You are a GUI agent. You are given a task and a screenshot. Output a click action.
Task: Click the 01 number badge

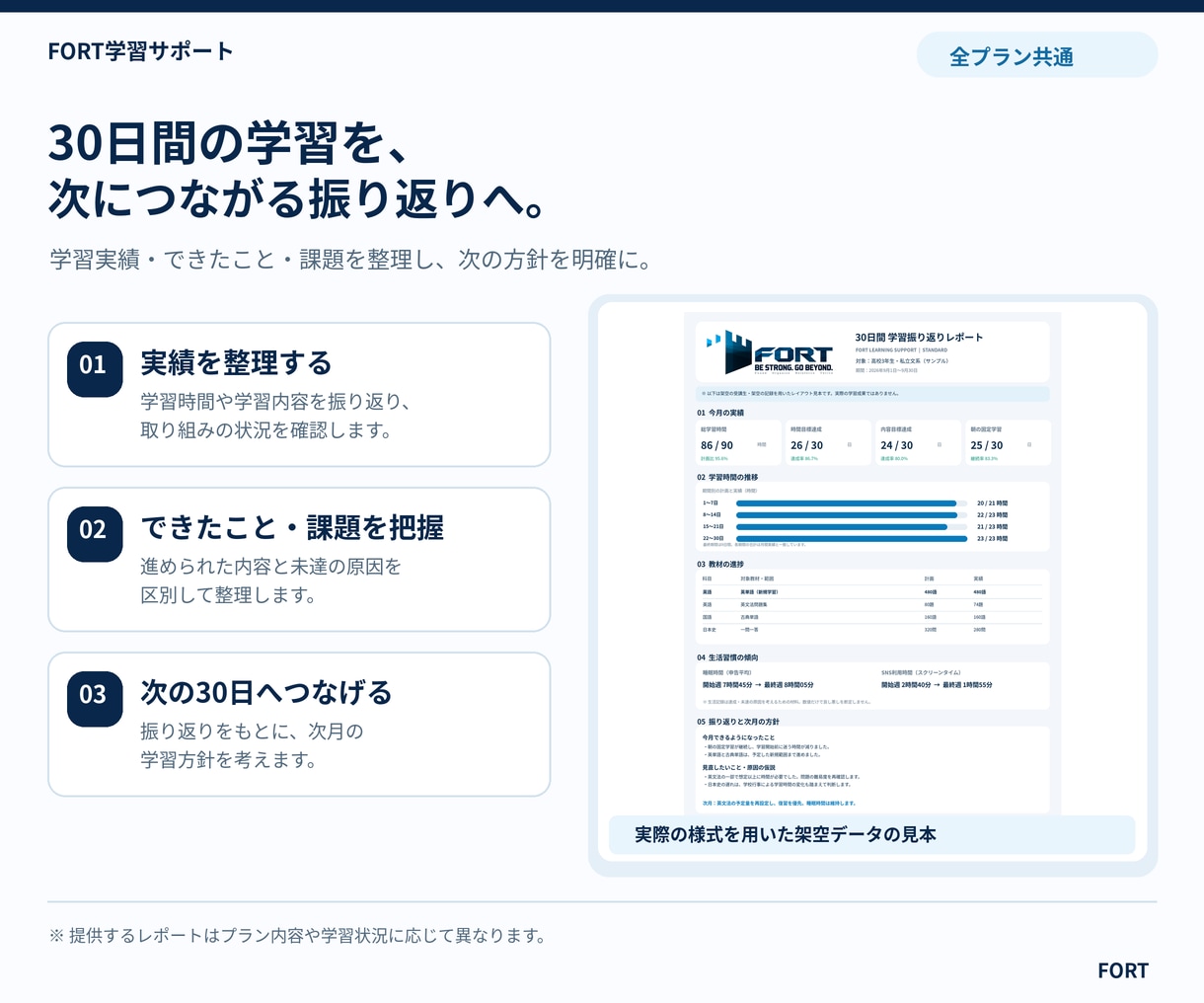click(x=95, y=369)
